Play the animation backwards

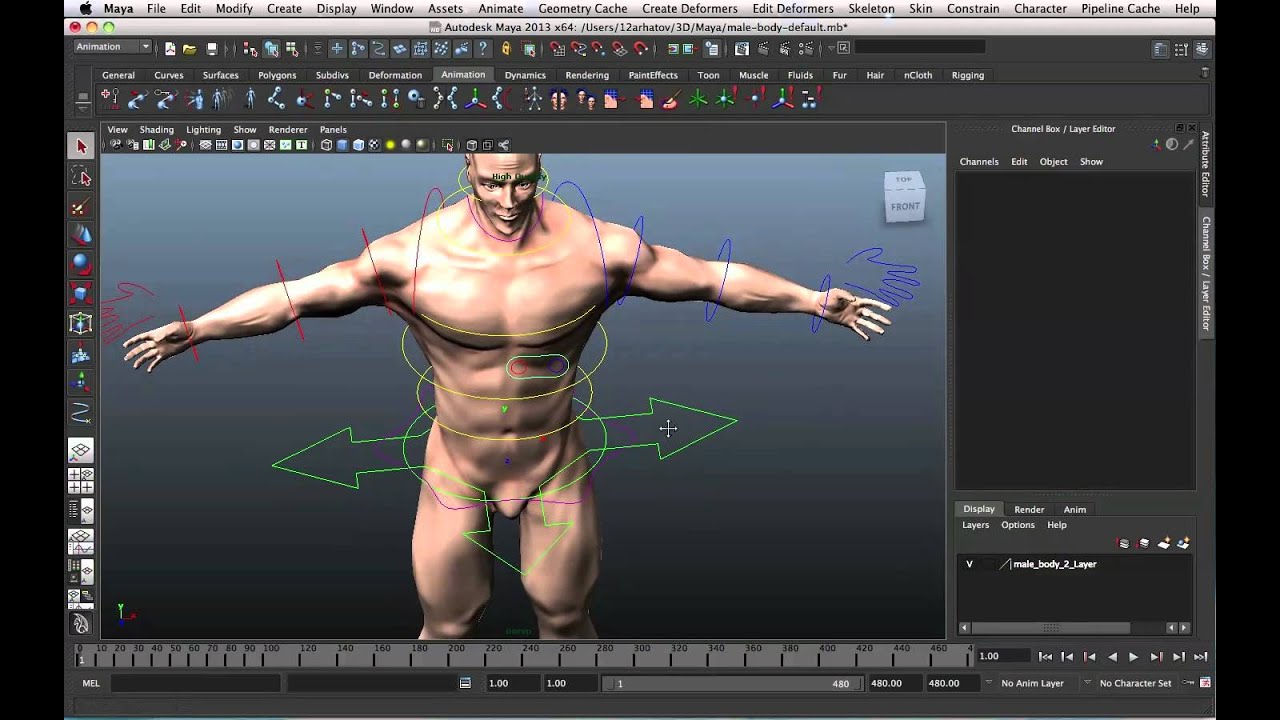(1112, 657)
